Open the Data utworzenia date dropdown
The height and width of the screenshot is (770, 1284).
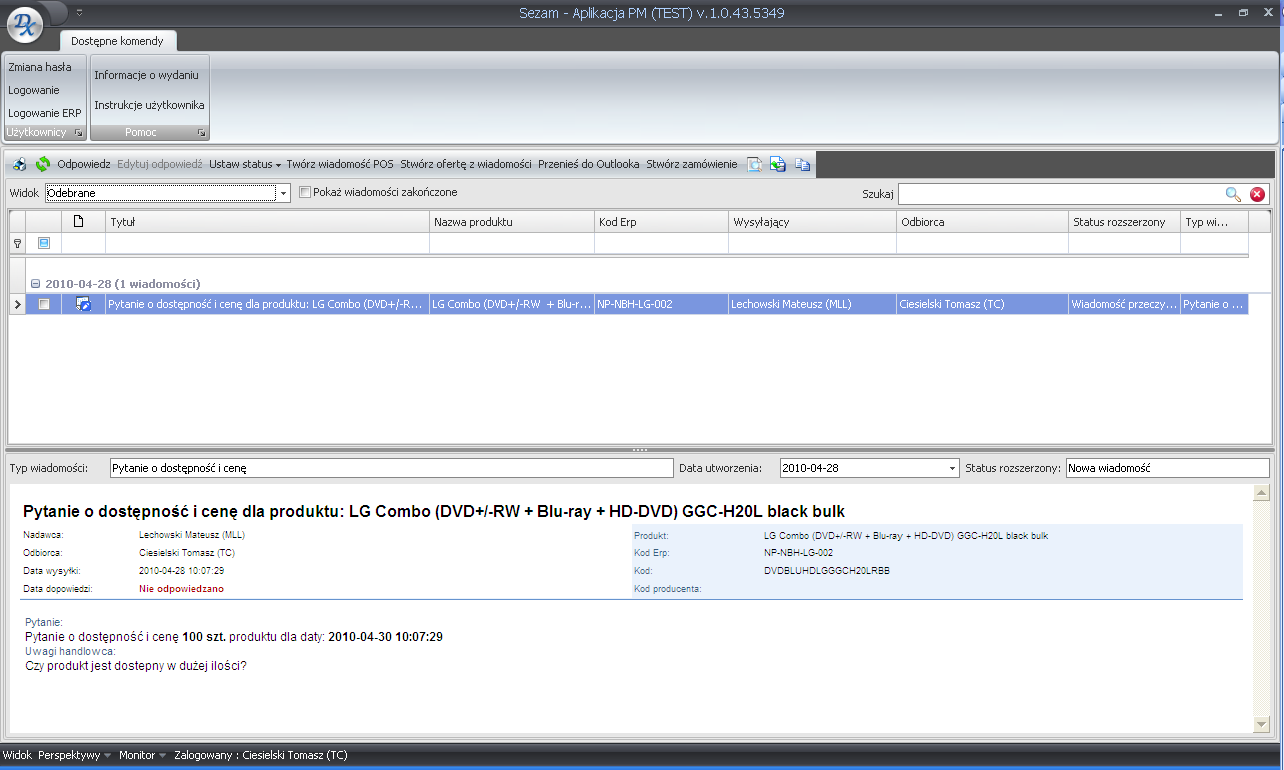pos(952,468)
